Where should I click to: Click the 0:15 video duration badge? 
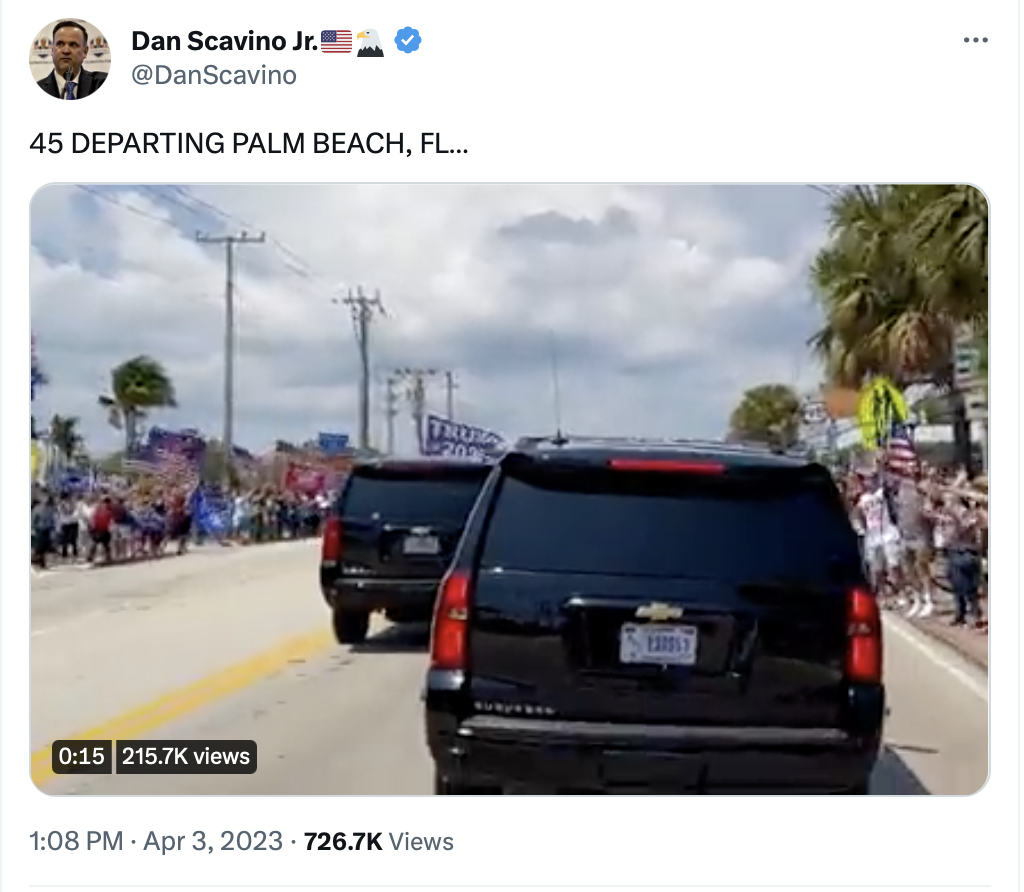[82, 756]
